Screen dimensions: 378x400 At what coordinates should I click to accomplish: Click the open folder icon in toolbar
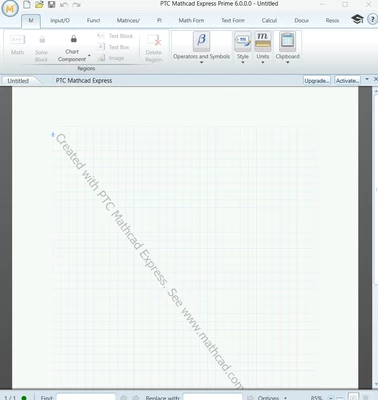[39, 4]
